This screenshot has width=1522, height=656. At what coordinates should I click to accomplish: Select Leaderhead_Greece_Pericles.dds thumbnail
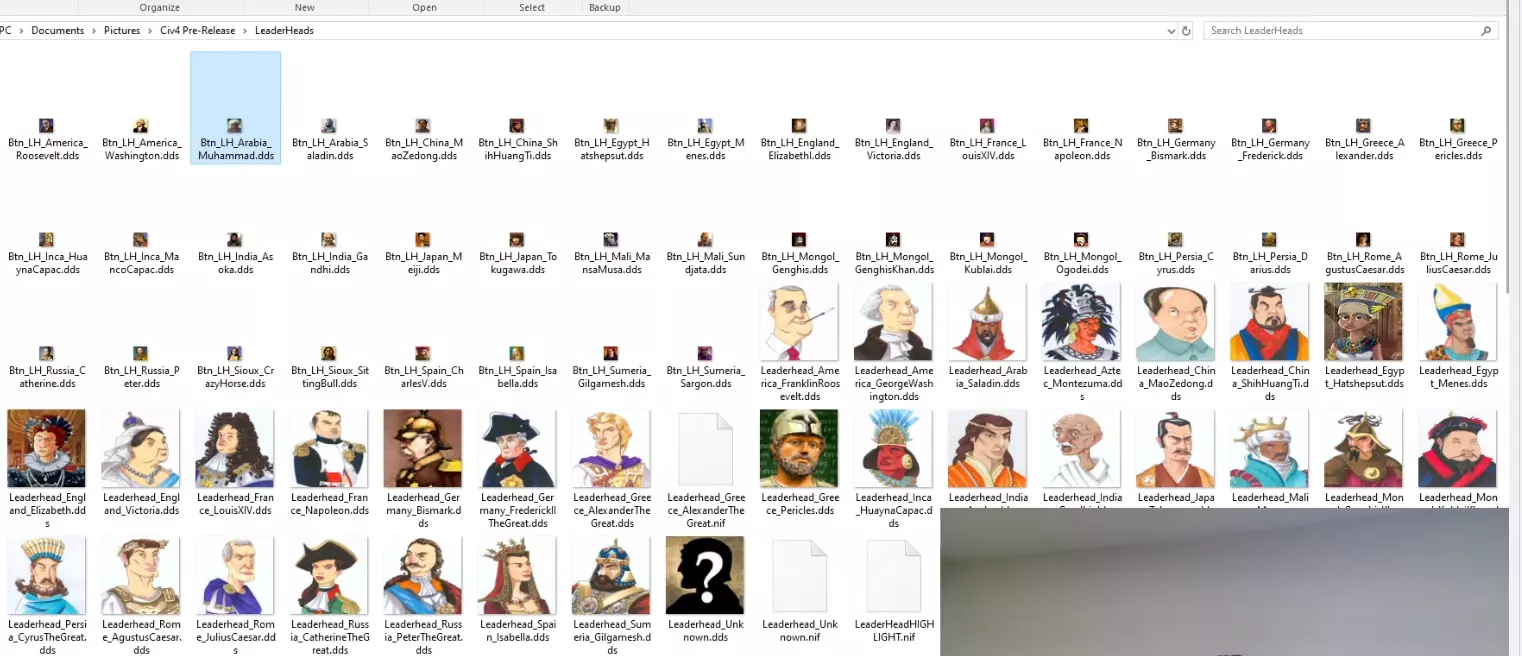(x=799, y=449)
